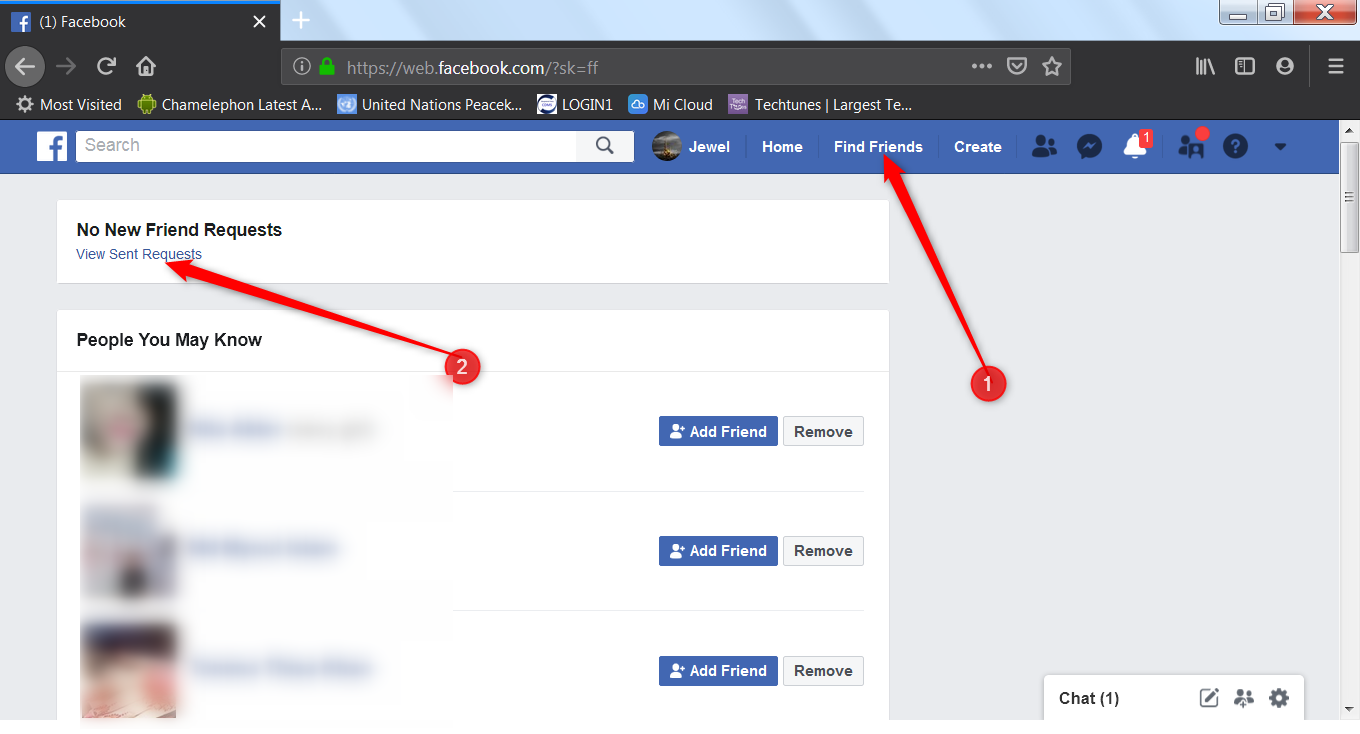Image resolution: width=1360 pixels, height=734 pixels.
Task: Go to Home in the Facebook navbar
Action: [782, 147]
